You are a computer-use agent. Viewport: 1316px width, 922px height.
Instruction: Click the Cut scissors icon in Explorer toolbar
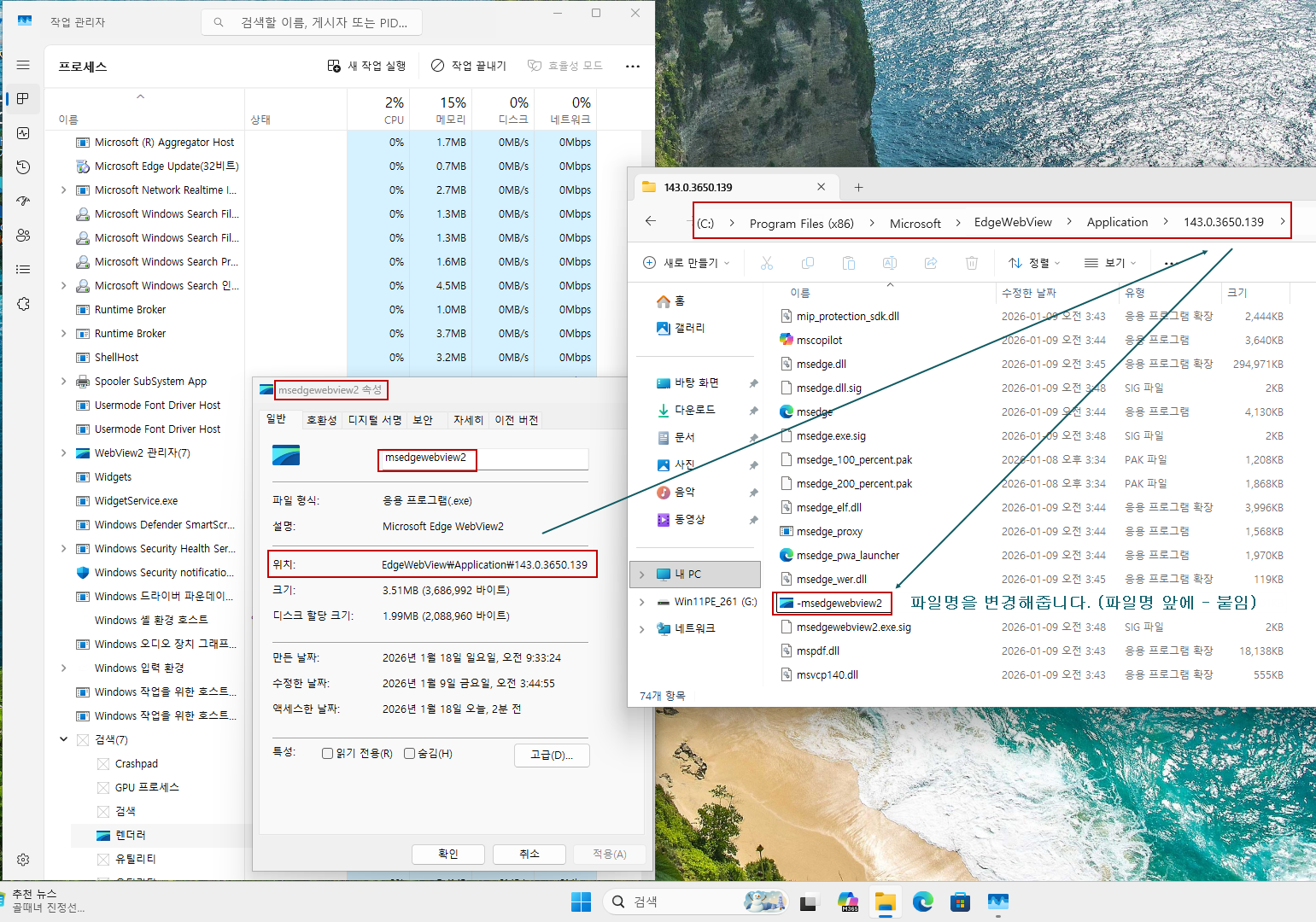(x=767, y=263)
